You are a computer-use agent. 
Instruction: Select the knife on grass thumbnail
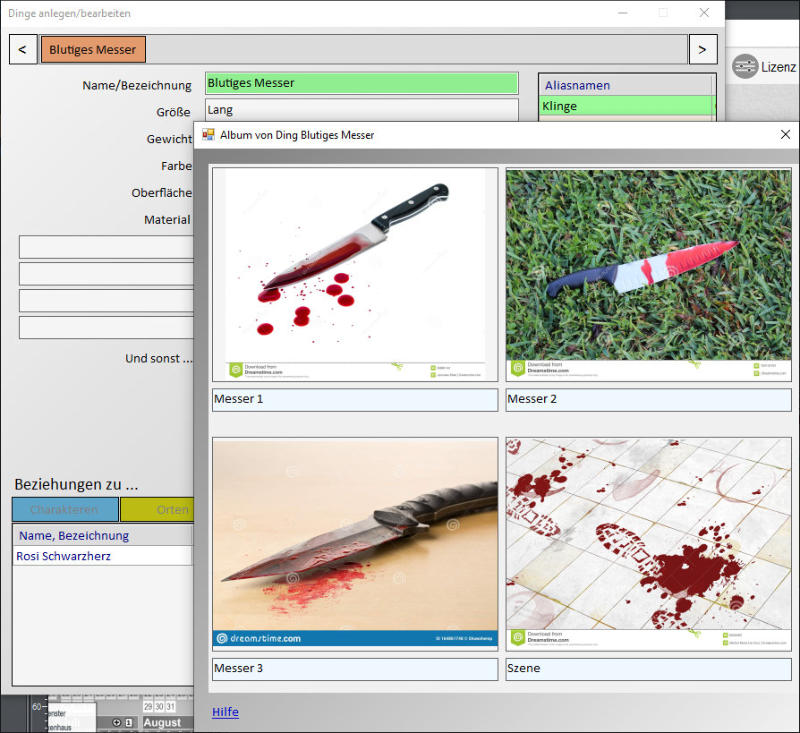[648, 273]
